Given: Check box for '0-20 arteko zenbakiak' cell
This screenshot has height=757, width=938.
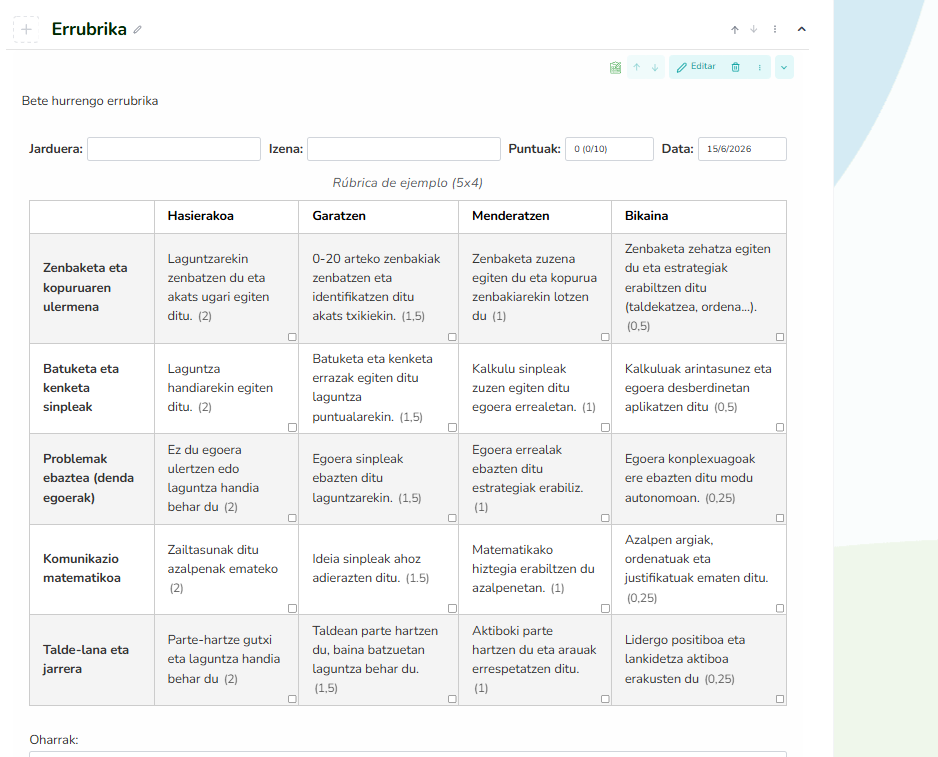Looking at the screenshot, I should [452, 337].
